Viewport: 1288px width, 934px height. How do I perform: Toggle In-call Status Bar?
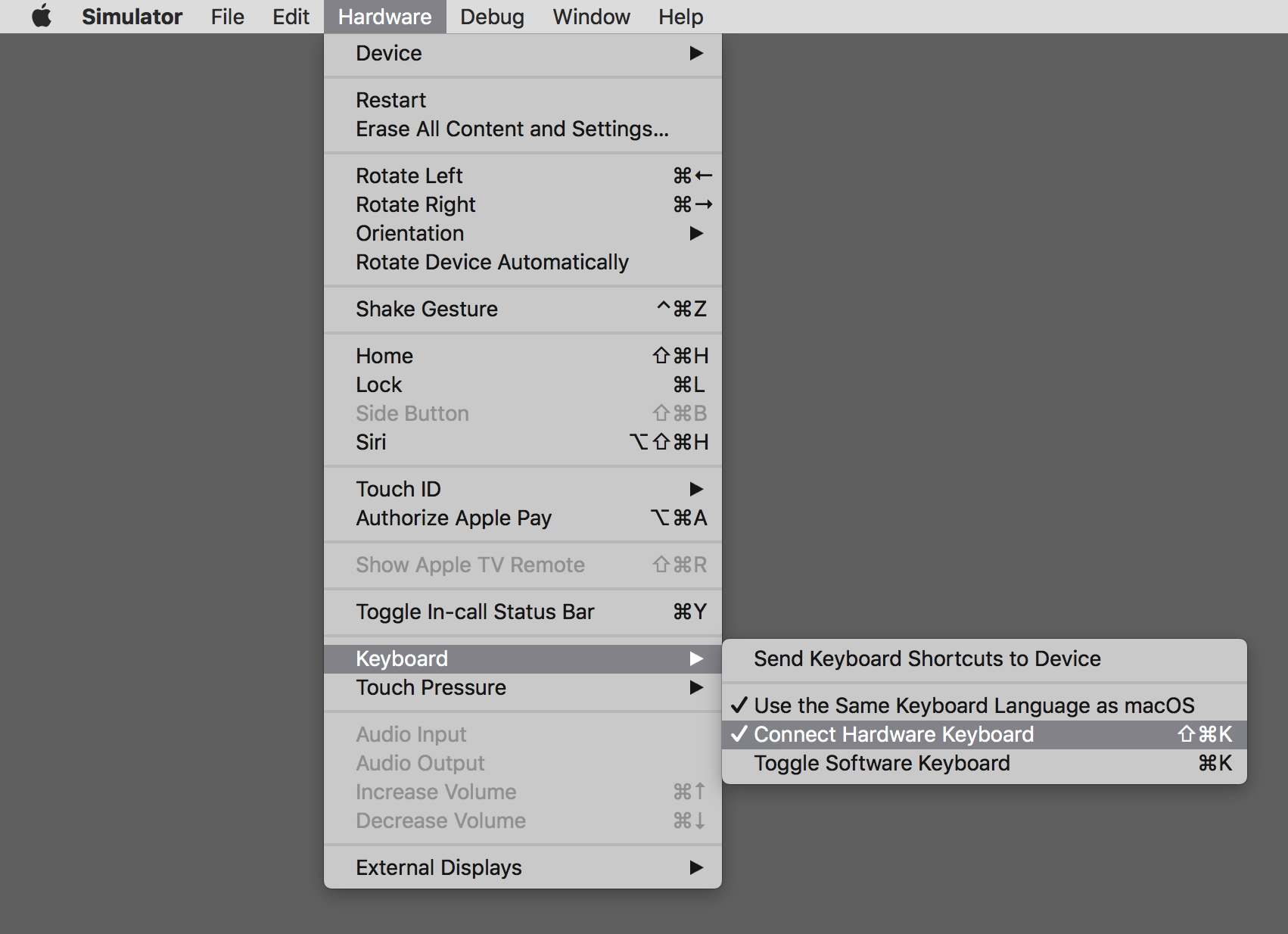(x=522, y=612)
